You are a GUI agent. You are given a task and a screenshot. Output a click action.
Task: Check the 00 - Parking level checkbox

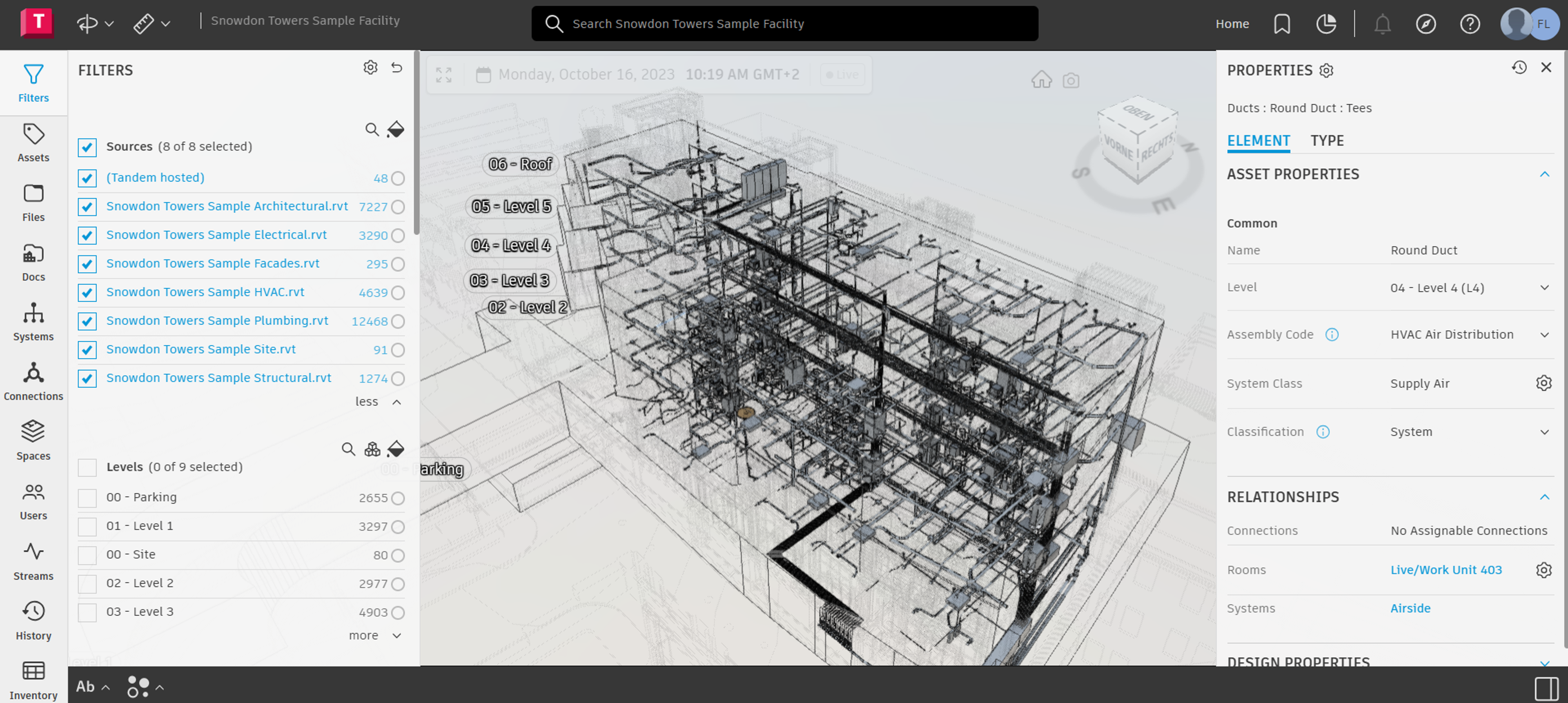click(x=87, y=498)
